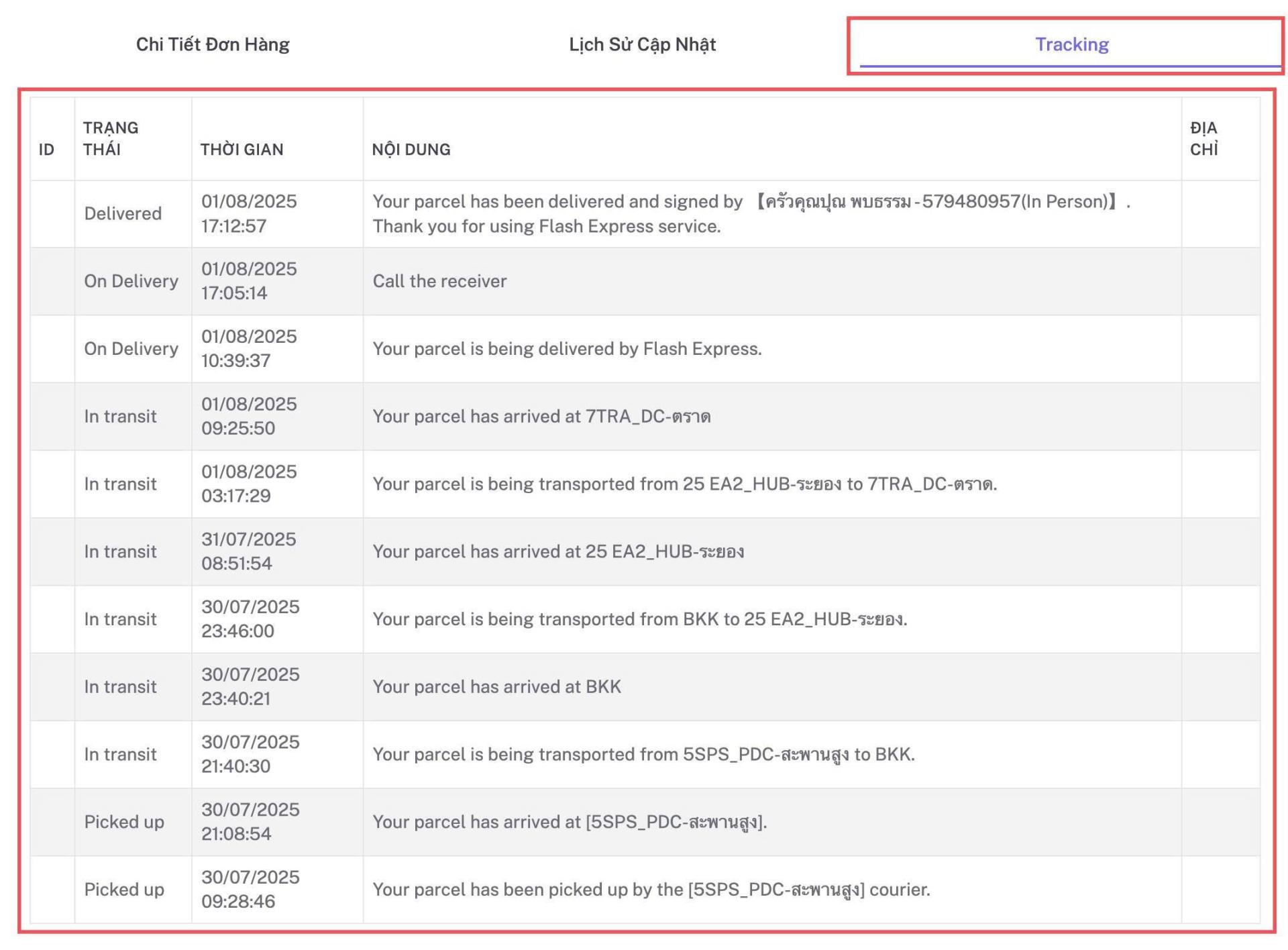Viewport: 1288px width, 950px height.
Task: Click Picked up status at 21:08:54
Action: pyautogui.click(x=124, y=822)
